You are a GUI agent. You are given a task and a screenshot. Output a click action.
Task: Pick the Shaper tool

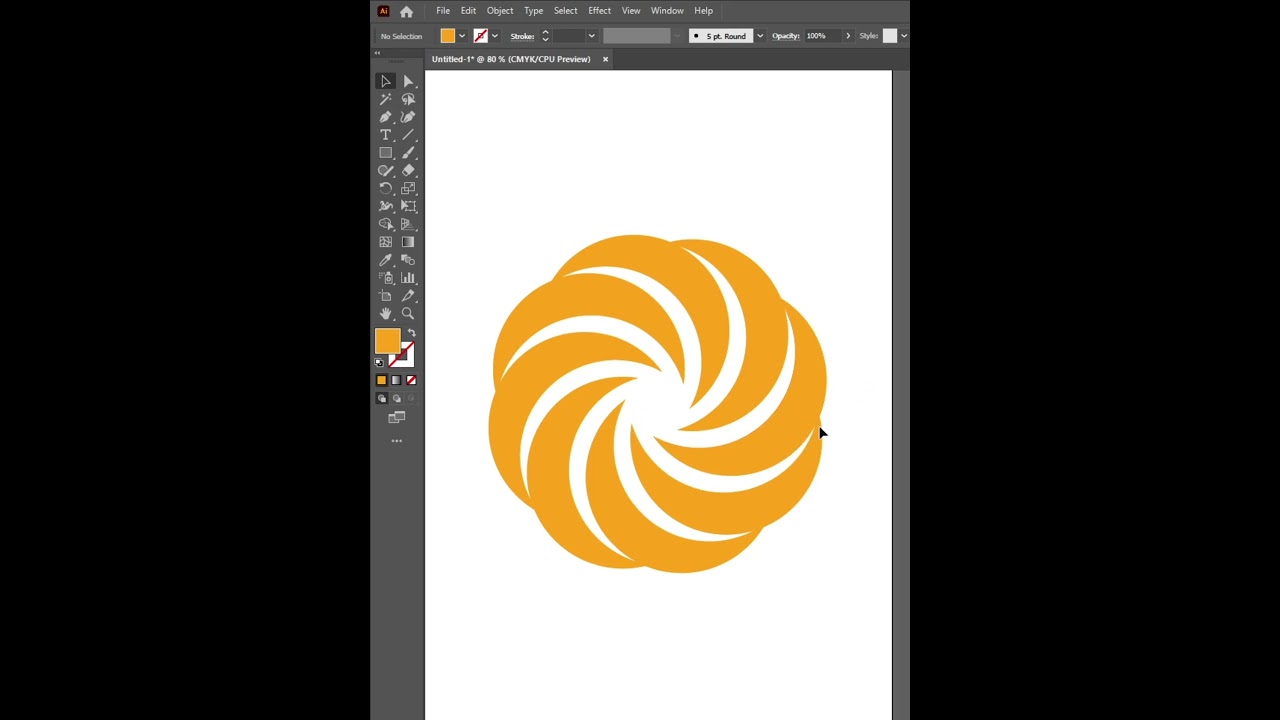[386, 171]
